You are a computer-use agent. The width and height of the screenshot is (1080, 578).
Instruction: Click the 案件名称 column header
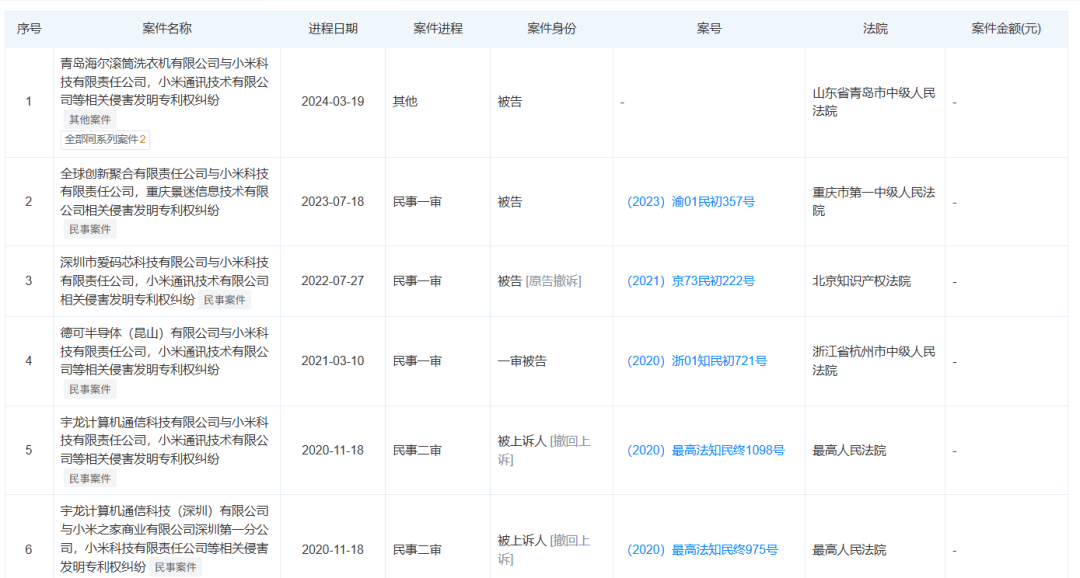click(167, 29)
